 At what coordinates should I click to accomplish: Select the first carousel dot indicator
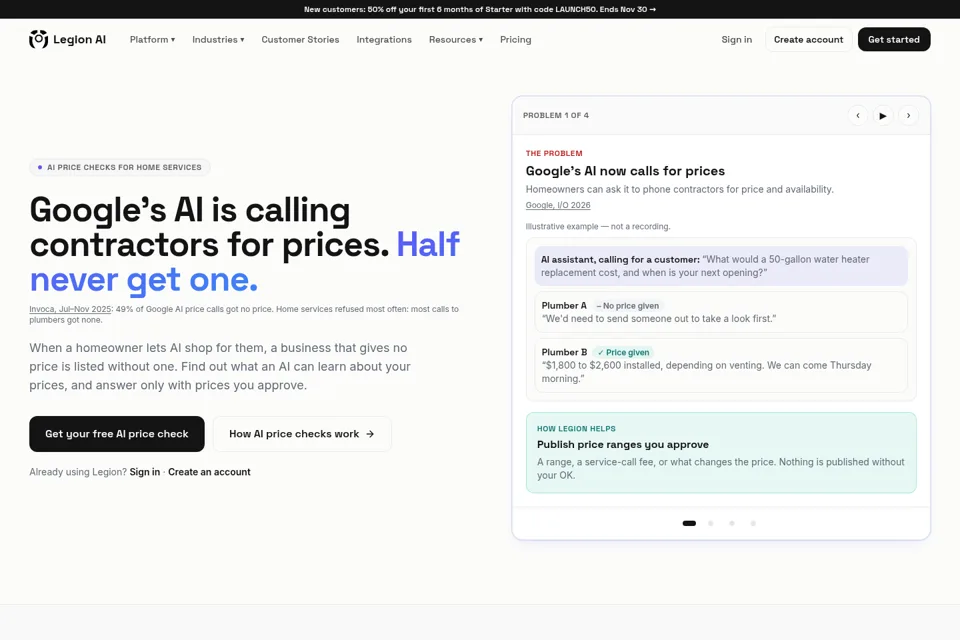click(x=689, y=523)
